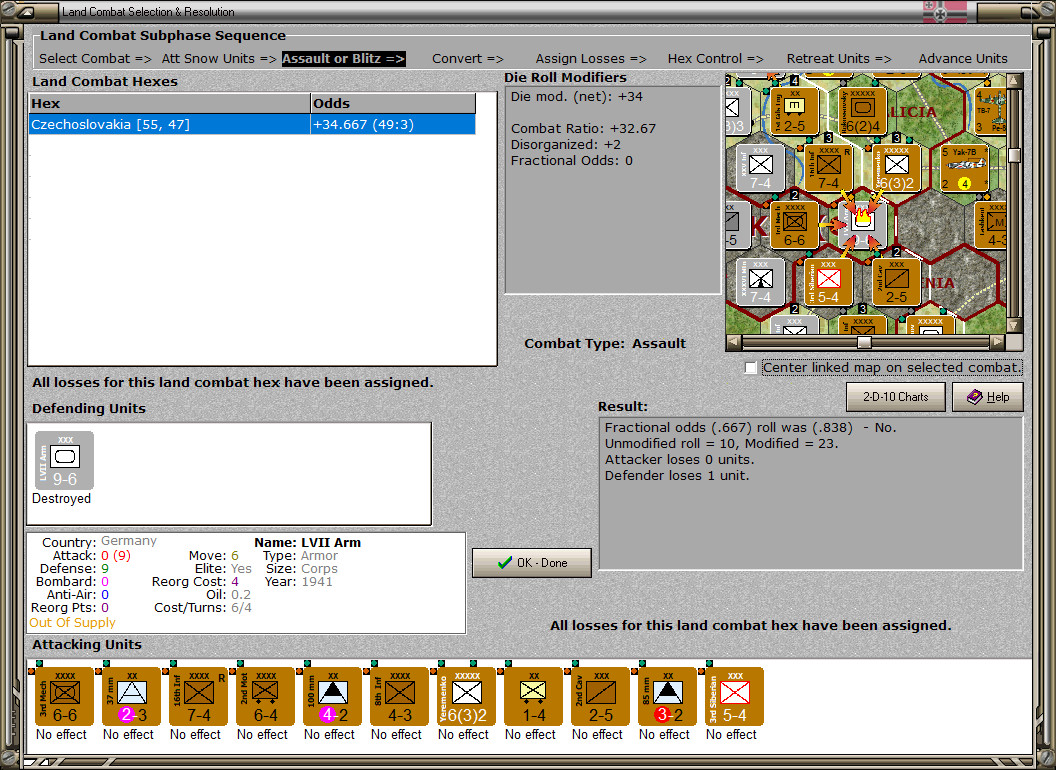Click the Unmodified roll = 10 result line

pyautogui.click(x=721, y=443)
